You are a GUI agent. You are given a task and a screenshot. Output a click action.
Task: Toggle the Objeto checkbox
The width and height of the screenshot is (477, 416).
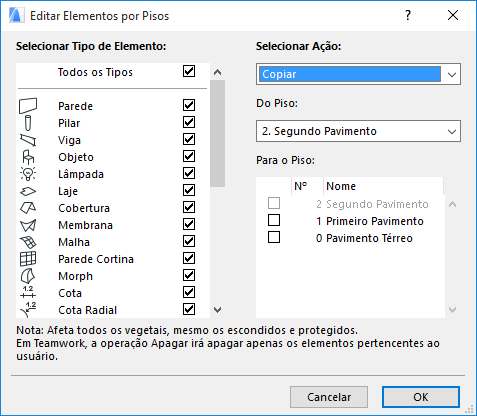(x=189, y=156)
